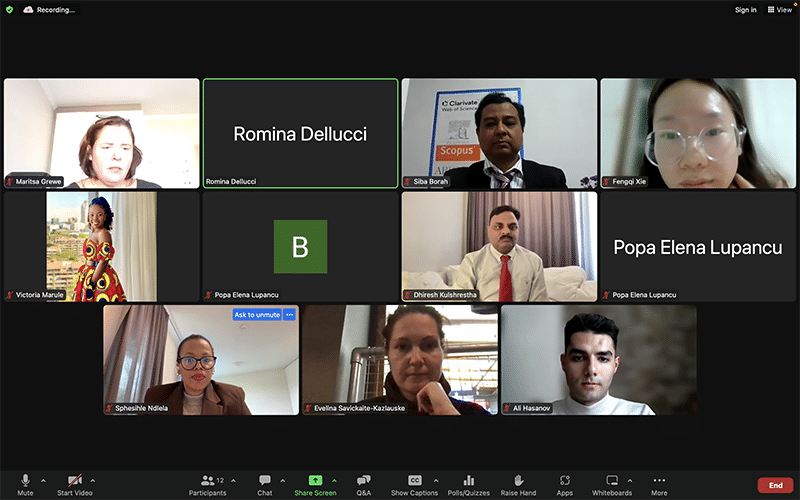This screenshot has height=500, width=800.
Task: Toggle Raise Hand in the toolbar
Action: (518, 484)
